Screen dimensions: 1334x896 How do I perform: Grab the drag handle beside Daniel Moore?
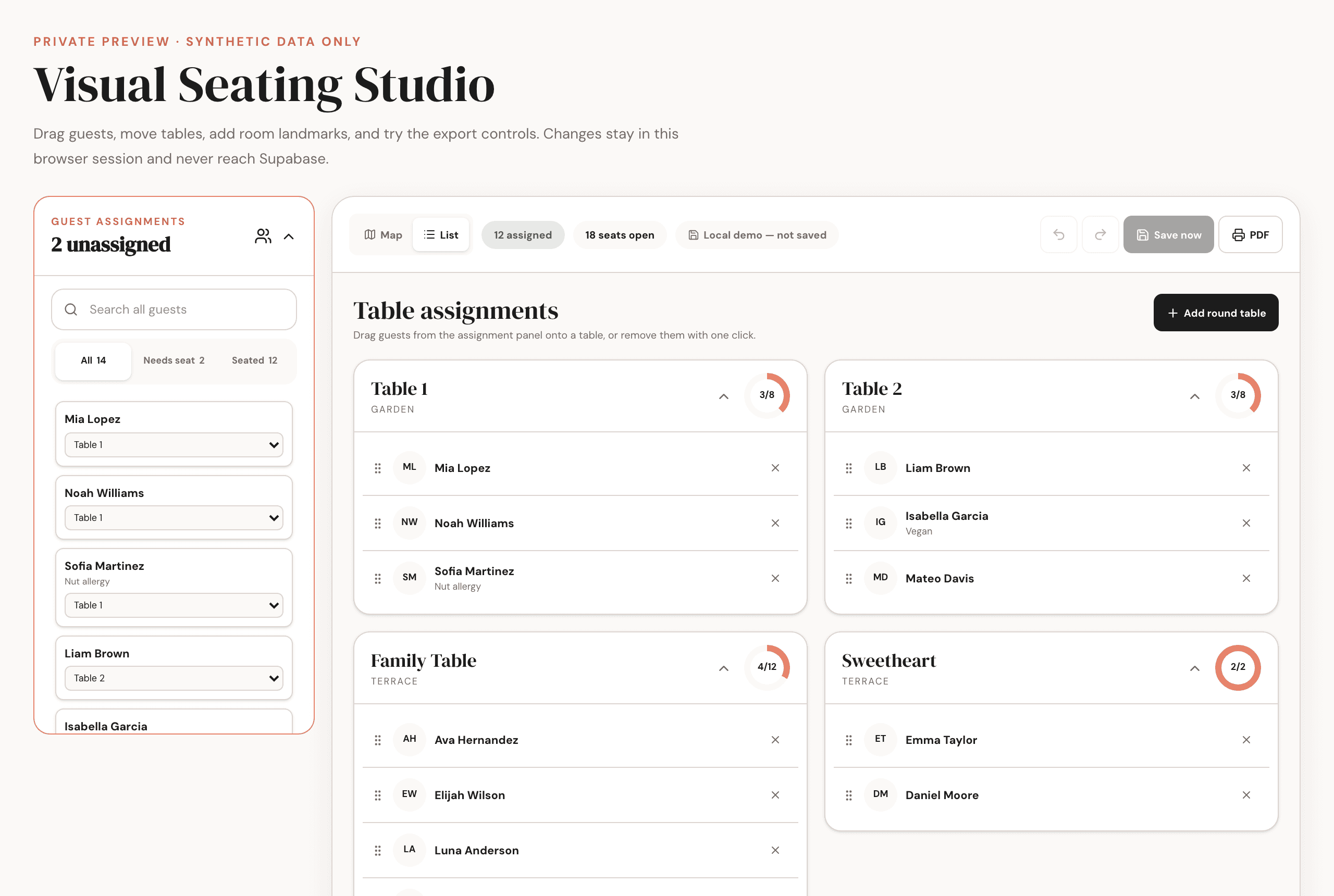(849, 795)
